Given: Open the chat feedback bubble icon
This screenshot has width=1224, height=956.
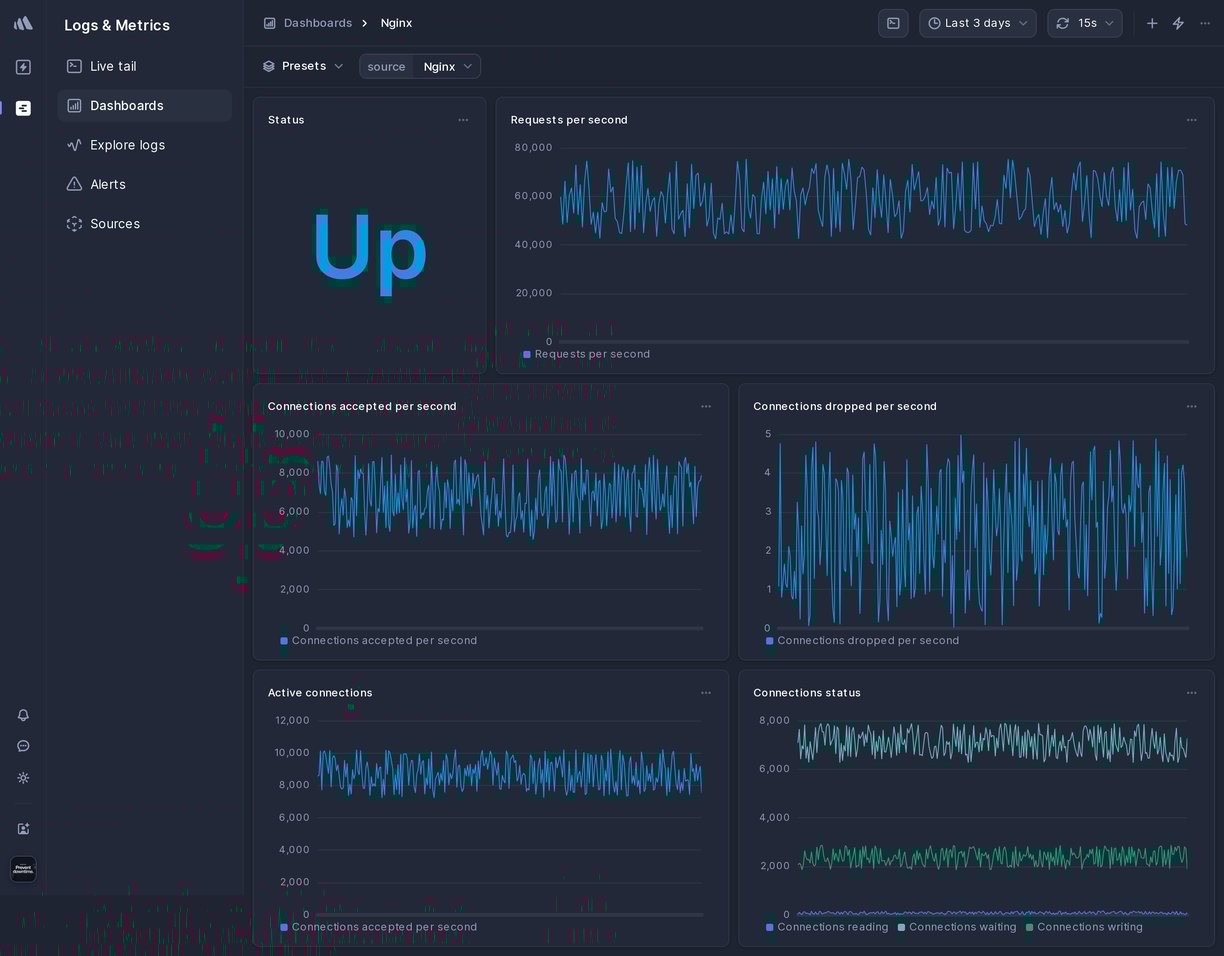Looking at the screenshot, I should 23,746.
